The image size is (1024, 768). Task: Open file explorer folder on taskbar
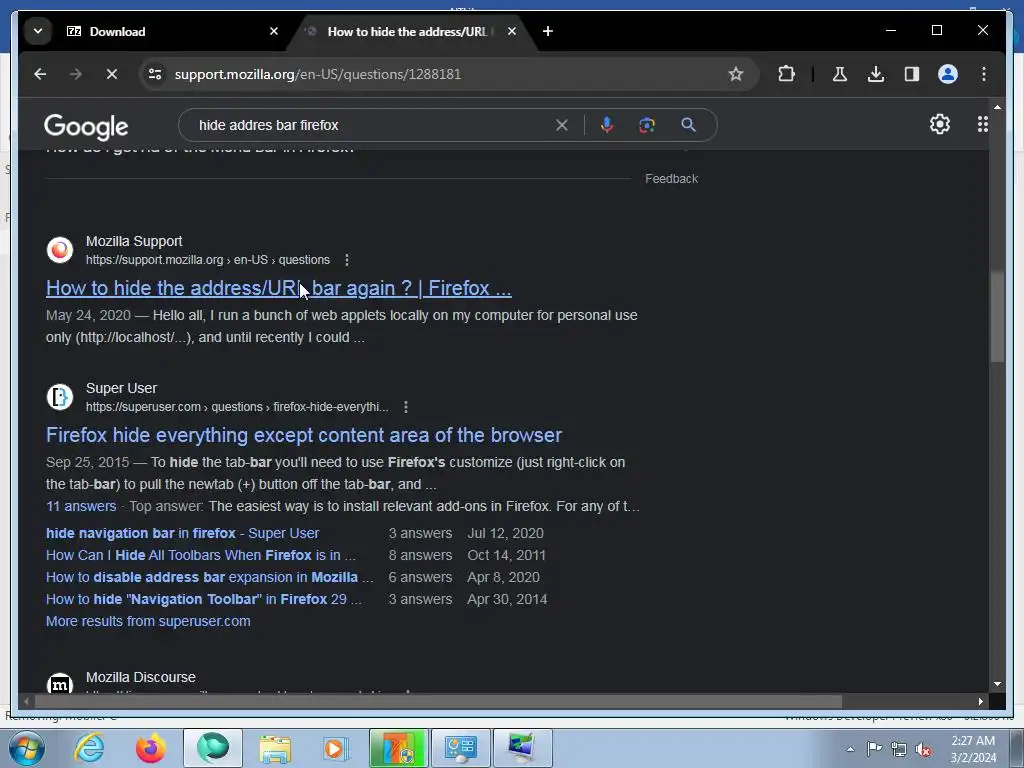275,748
